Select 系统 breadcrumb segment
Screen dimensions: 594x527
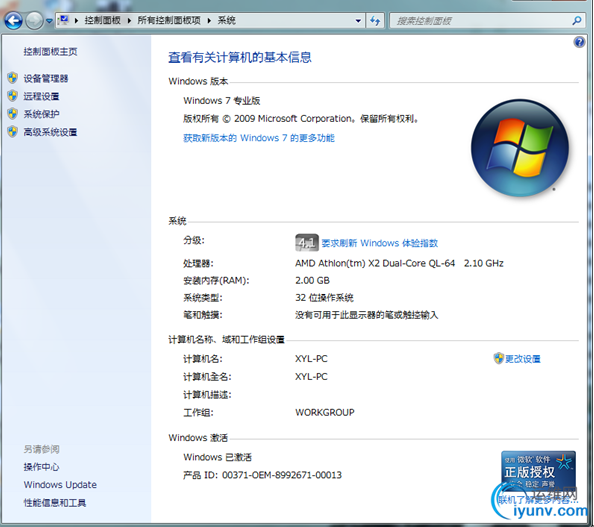coord(227,20)
